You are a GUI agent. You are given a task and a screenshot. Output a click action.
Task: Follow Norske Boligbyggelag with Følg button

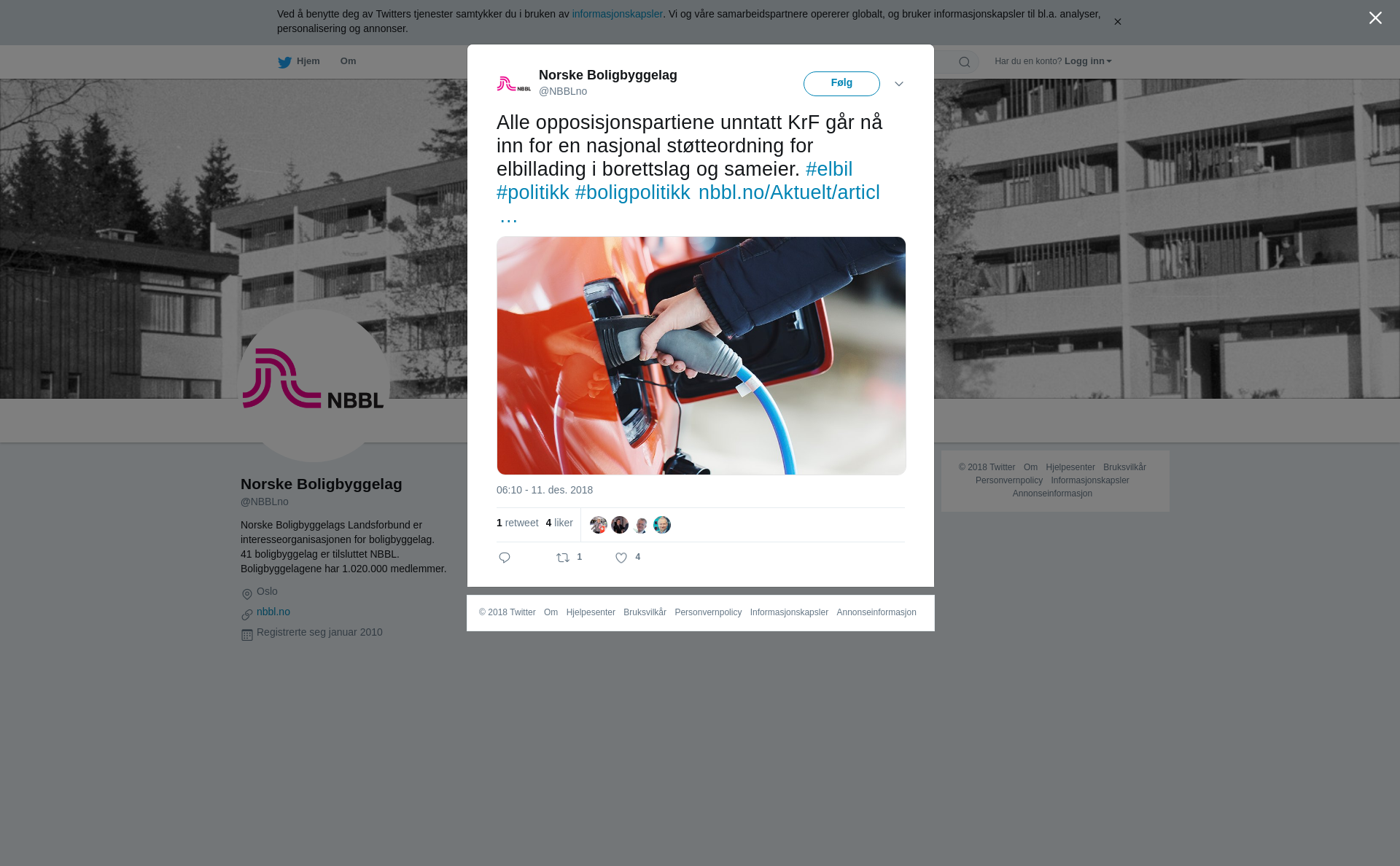click(x=841, y=84)
